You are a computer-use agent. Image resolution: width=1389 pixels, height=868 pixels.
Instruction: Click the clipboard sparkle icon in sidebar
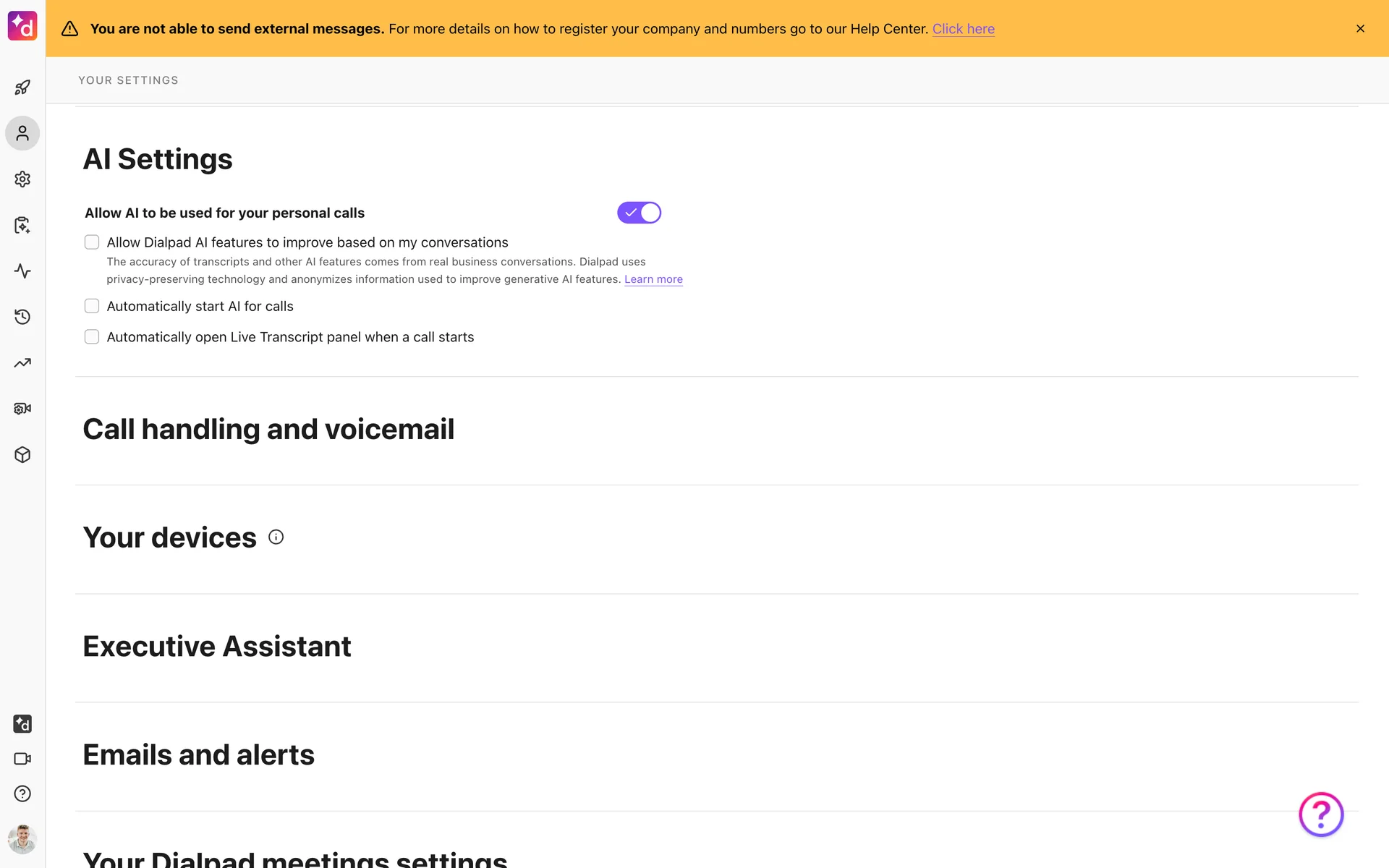tap(22, 225)
